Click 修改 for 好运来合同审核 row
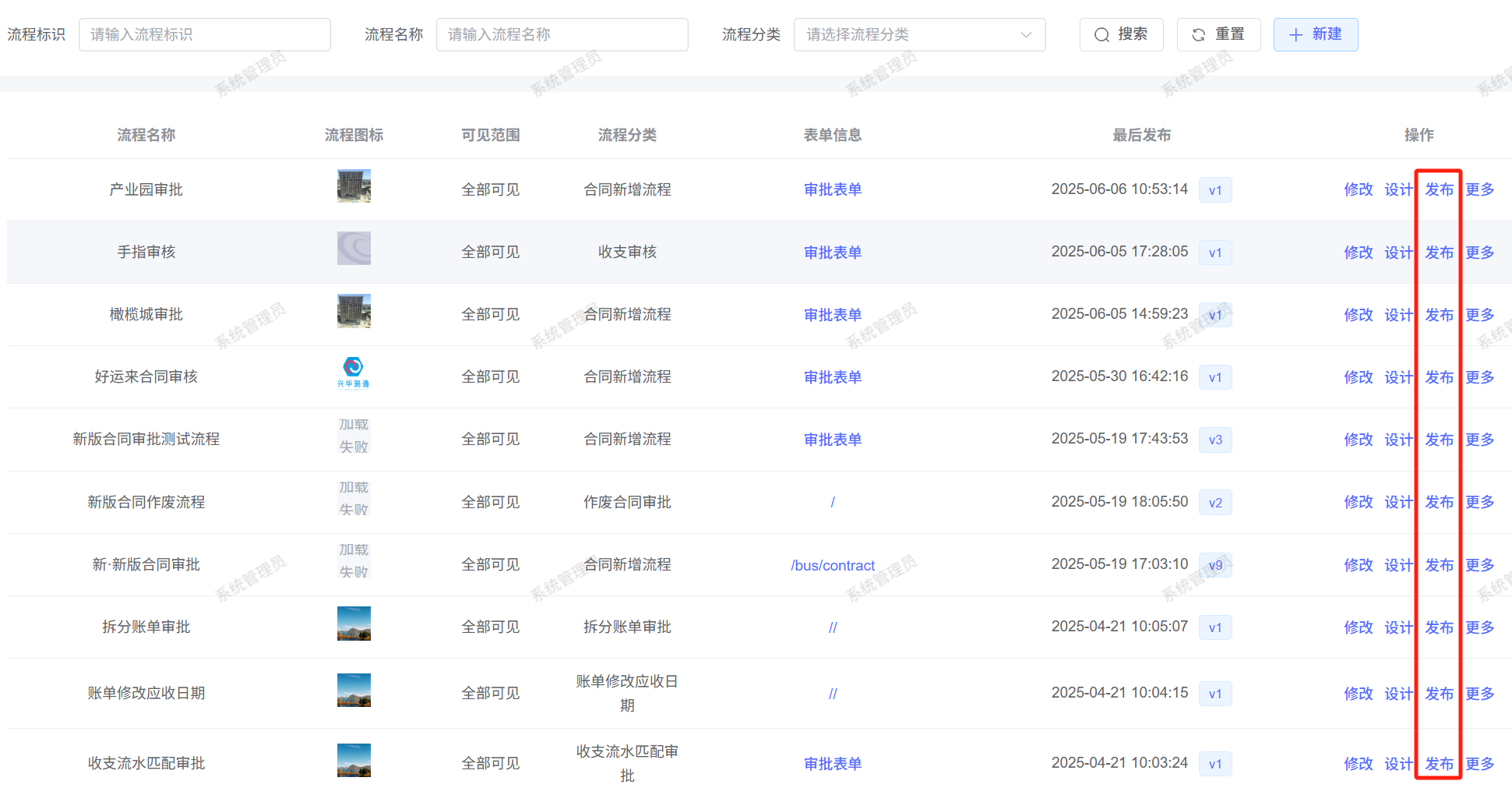The width and height of the screenshot is (1512, 788). coord(1358,377)
